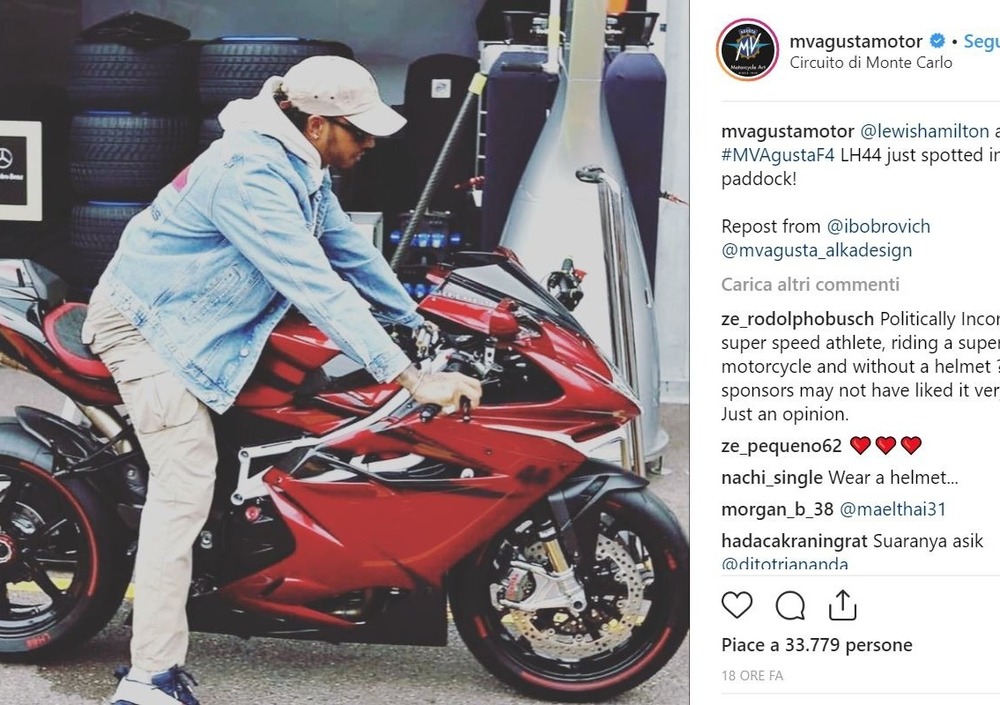Screen dimensions: 1000x705
Task: Open the Circuito di Monte Carlo location
Action: (871, 63)
